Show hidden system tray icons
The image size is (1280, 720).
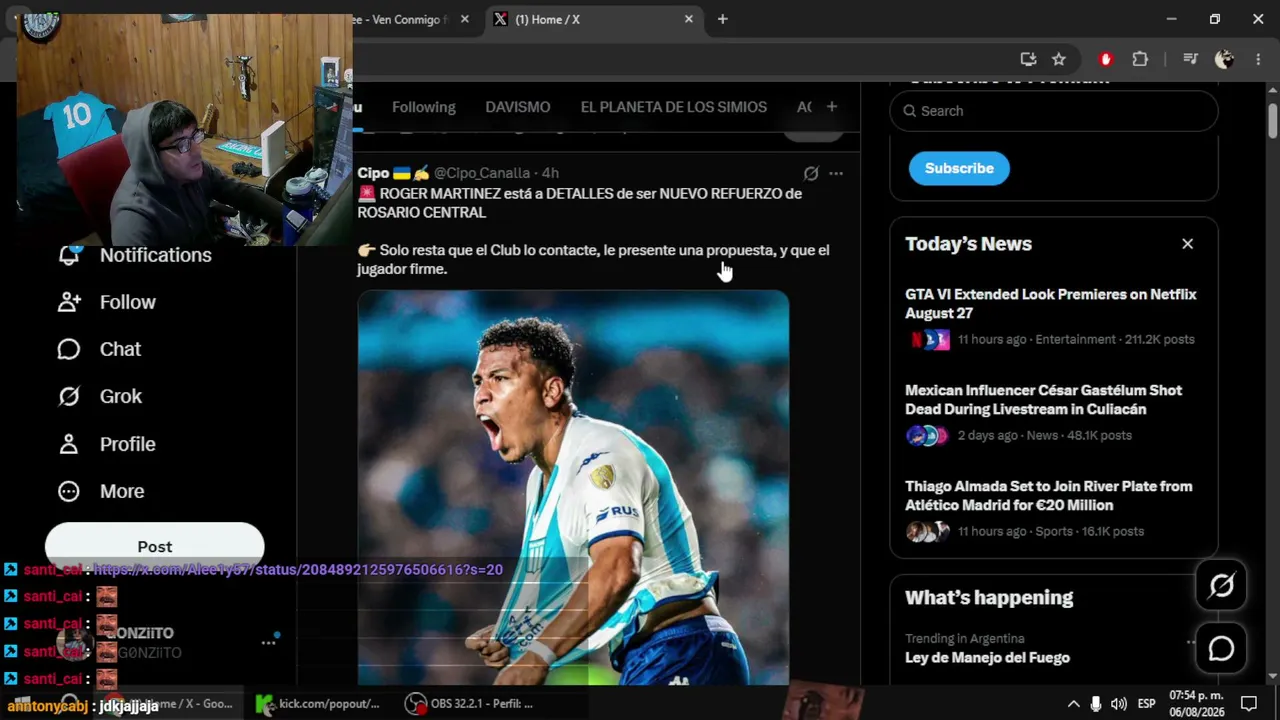tap(1073, 704)
